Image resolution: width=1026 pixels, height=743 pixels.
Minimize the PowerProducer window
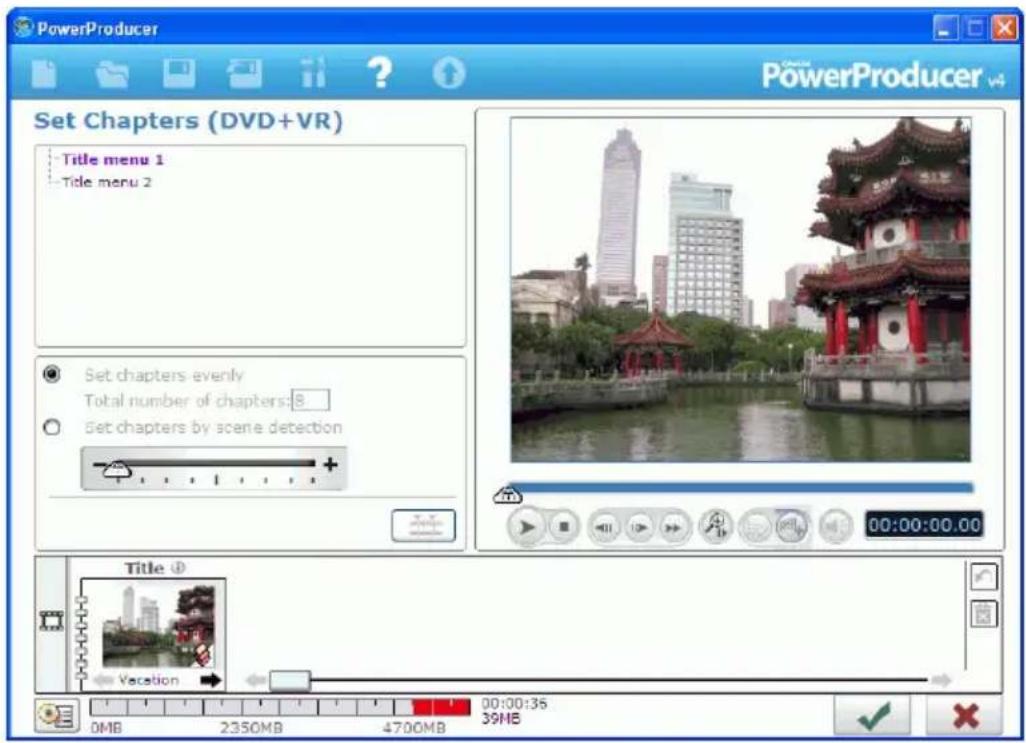(945, 28)
